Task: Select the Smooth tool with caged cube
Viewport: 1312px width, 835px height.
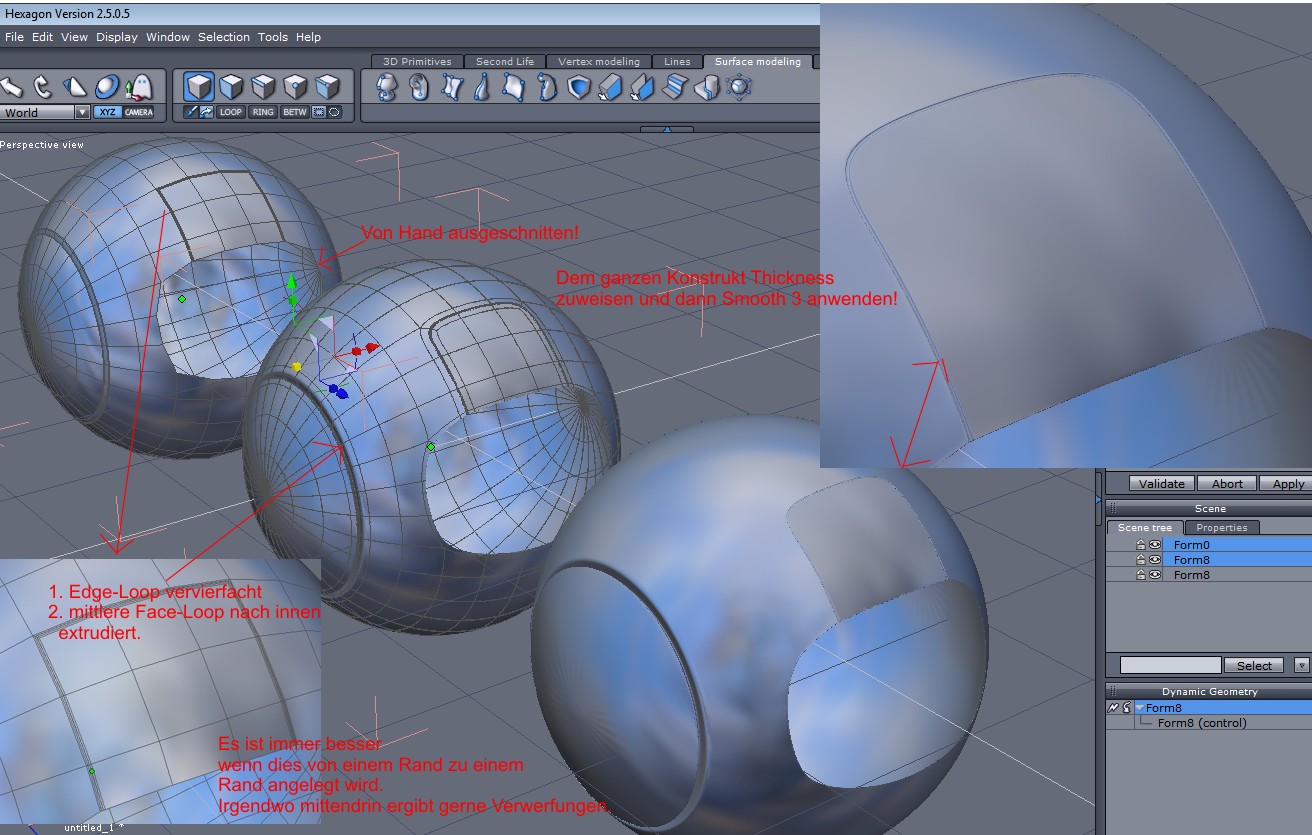Action: tap(739, 87)
